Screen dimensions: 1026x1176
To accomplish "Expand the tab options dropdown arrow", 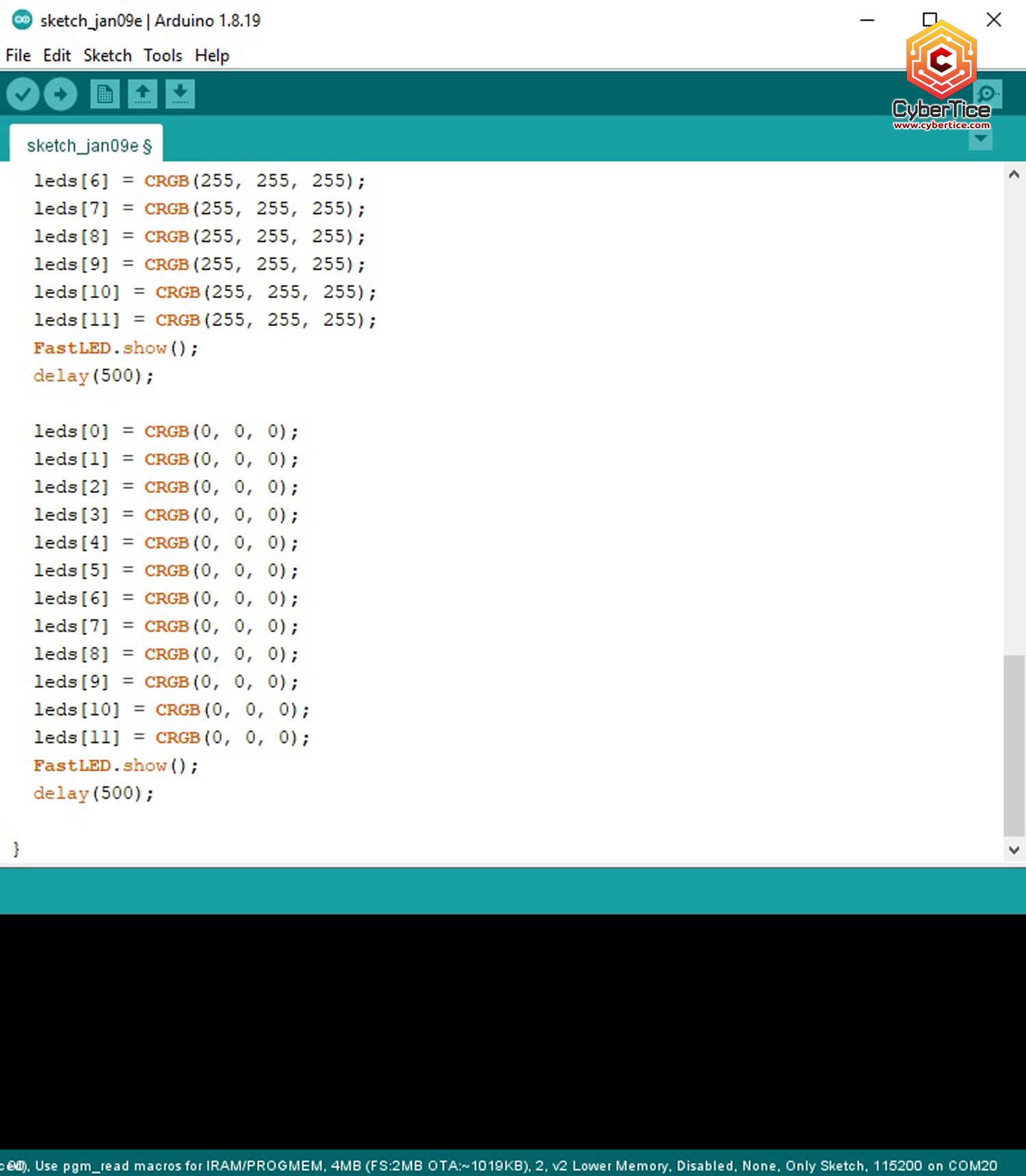I will click(x=980, y=139).
